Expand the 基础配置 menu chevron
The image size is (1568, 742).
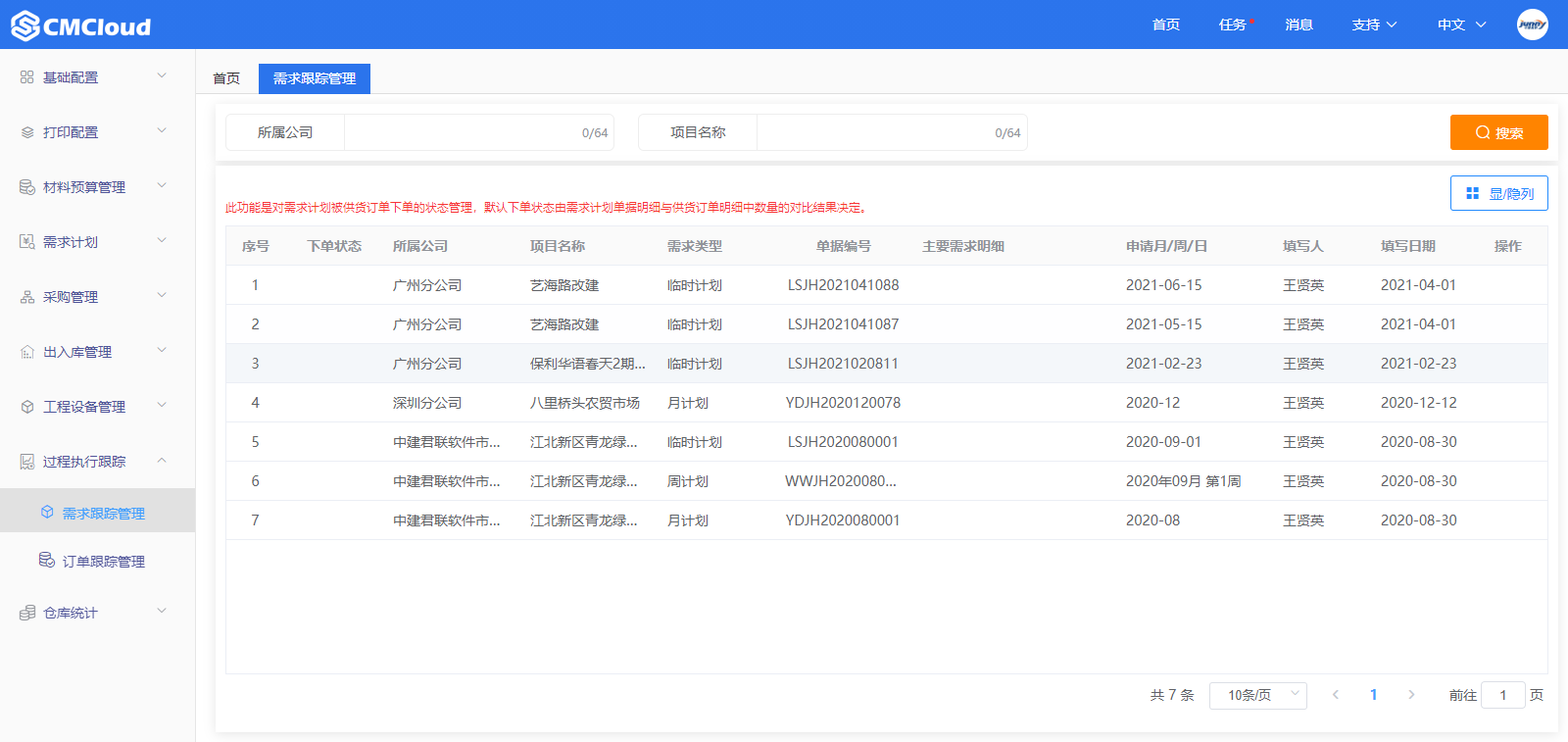[x=162, y=75]
